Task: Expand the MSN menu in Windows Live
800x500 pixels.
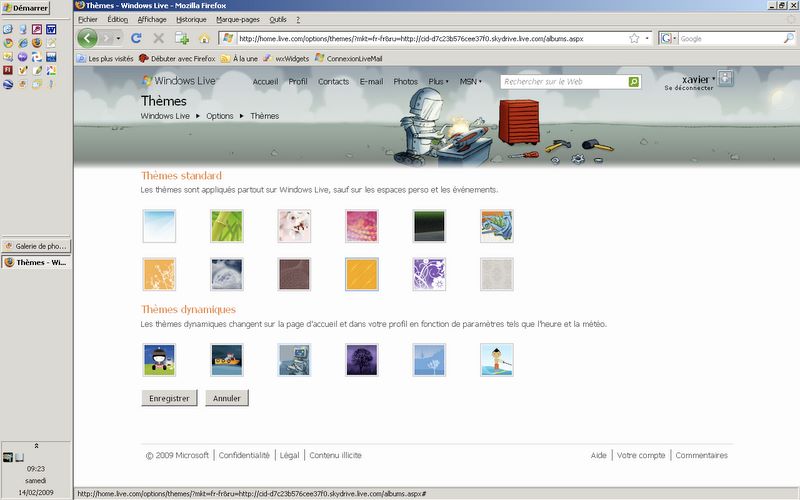Action: click(470, 82)
